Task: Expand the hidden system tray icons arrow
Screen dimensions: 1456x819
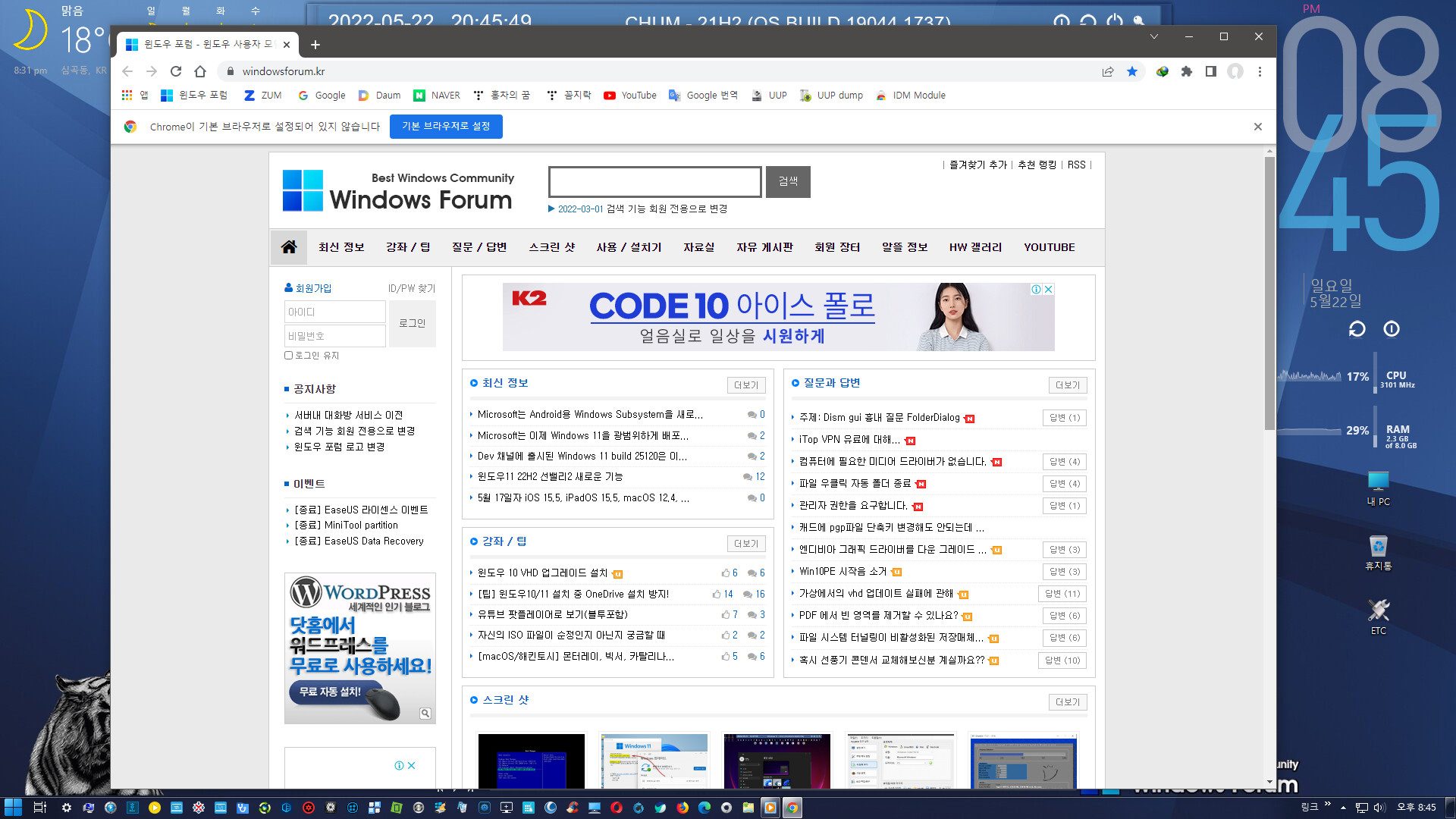Action: 1343,808
